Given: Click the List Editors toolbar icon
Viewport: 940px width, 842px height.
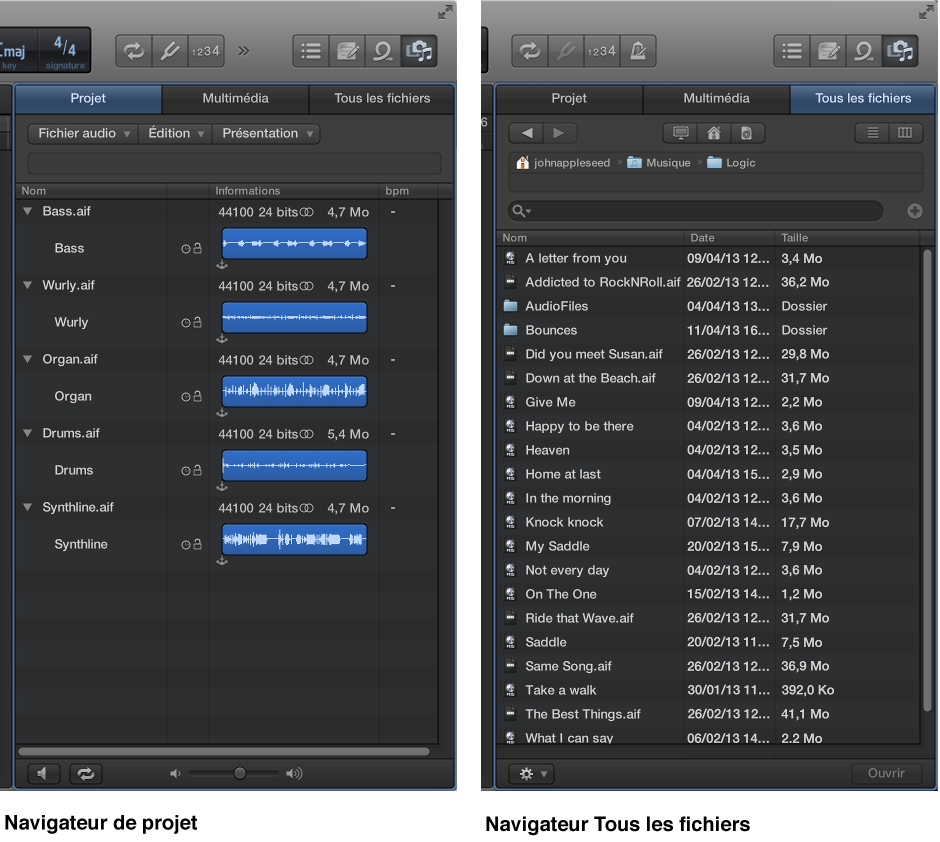Looking at the screenshot, I should tap(310, 50).
